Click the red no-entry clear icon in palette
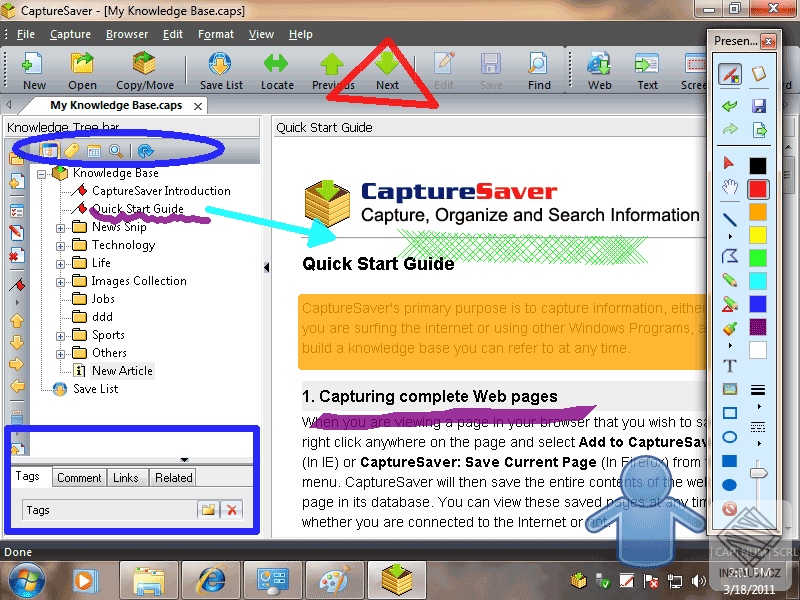The width and height of the screenshot is (800, 600). point(730,509)
